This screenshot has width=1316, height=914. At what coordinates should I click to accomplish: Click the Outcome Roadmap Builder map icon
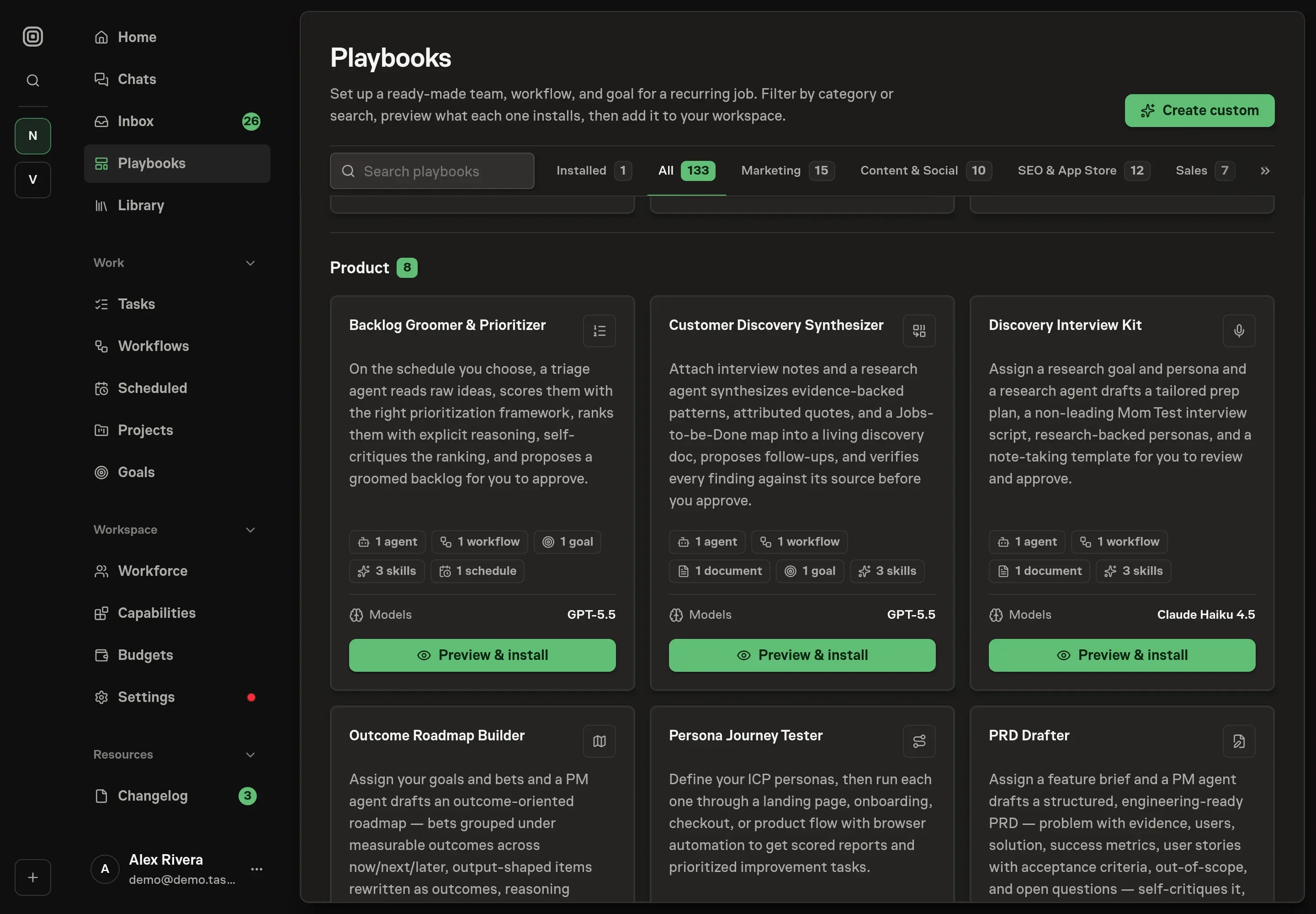pyautogui.click(x=599, y=742)
